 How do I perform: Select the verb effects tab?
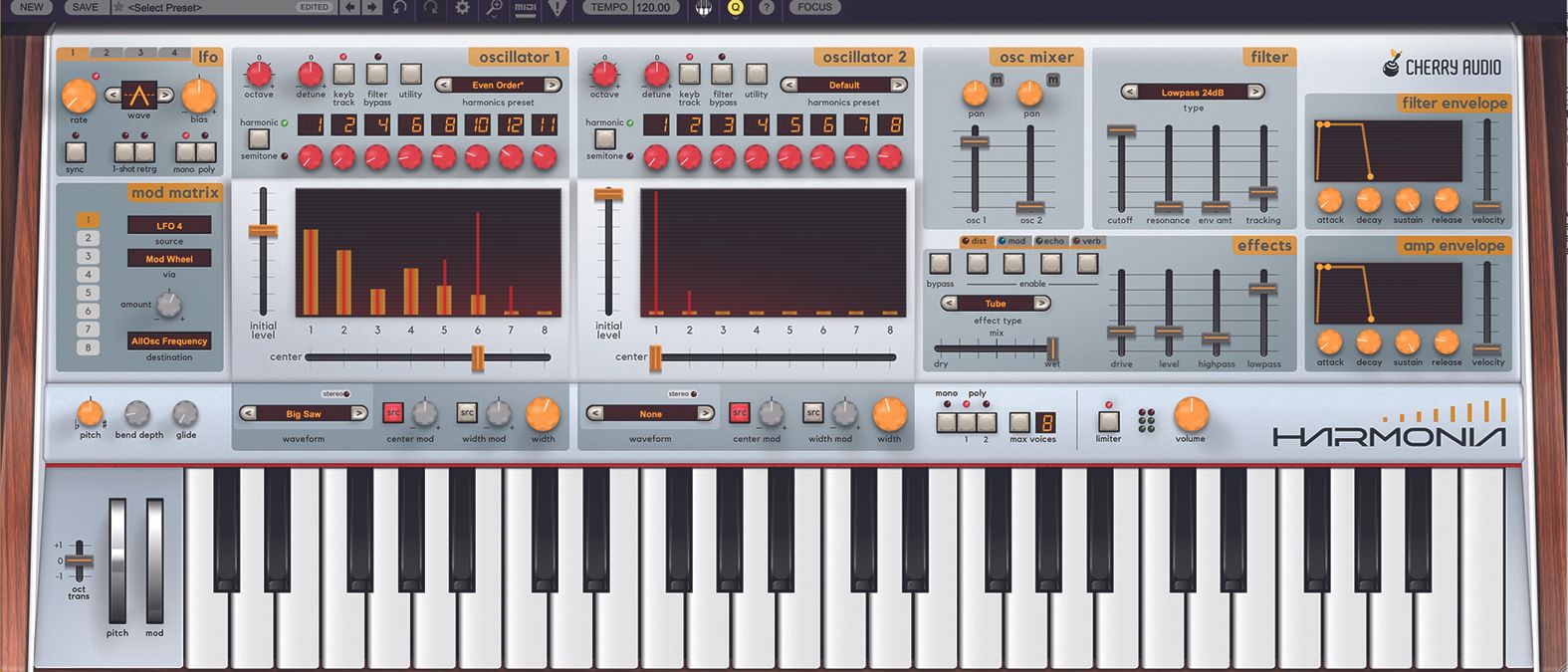[1088, 241]
